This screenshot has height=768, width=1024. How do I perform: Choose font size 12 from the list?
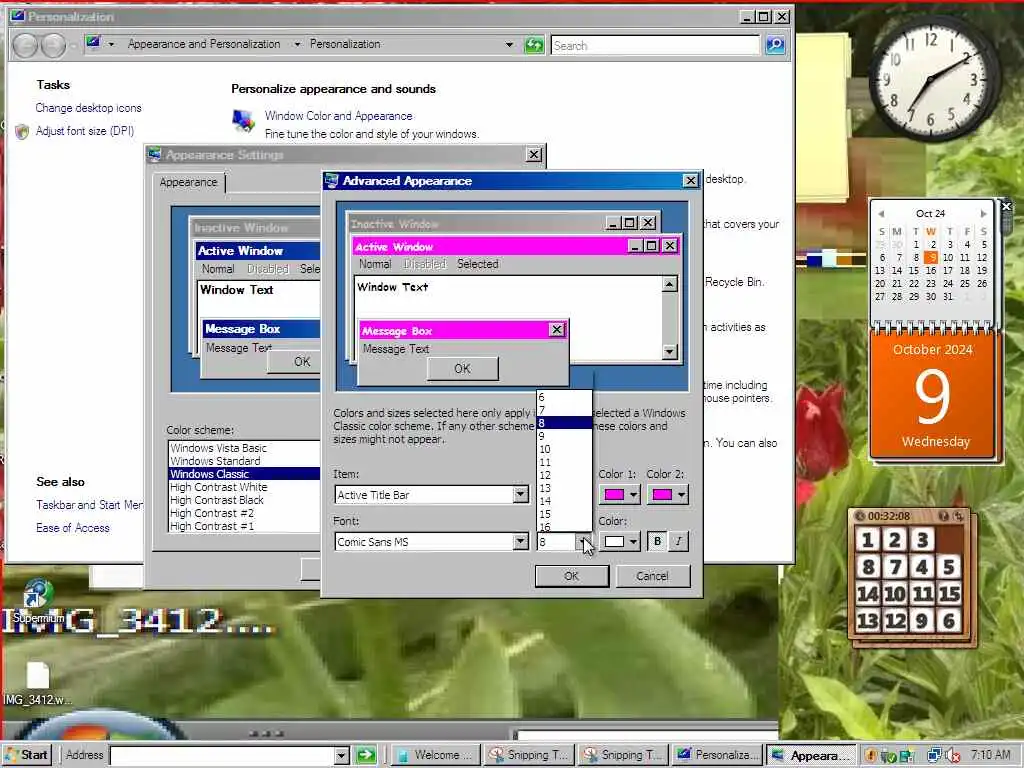(564, 475)
